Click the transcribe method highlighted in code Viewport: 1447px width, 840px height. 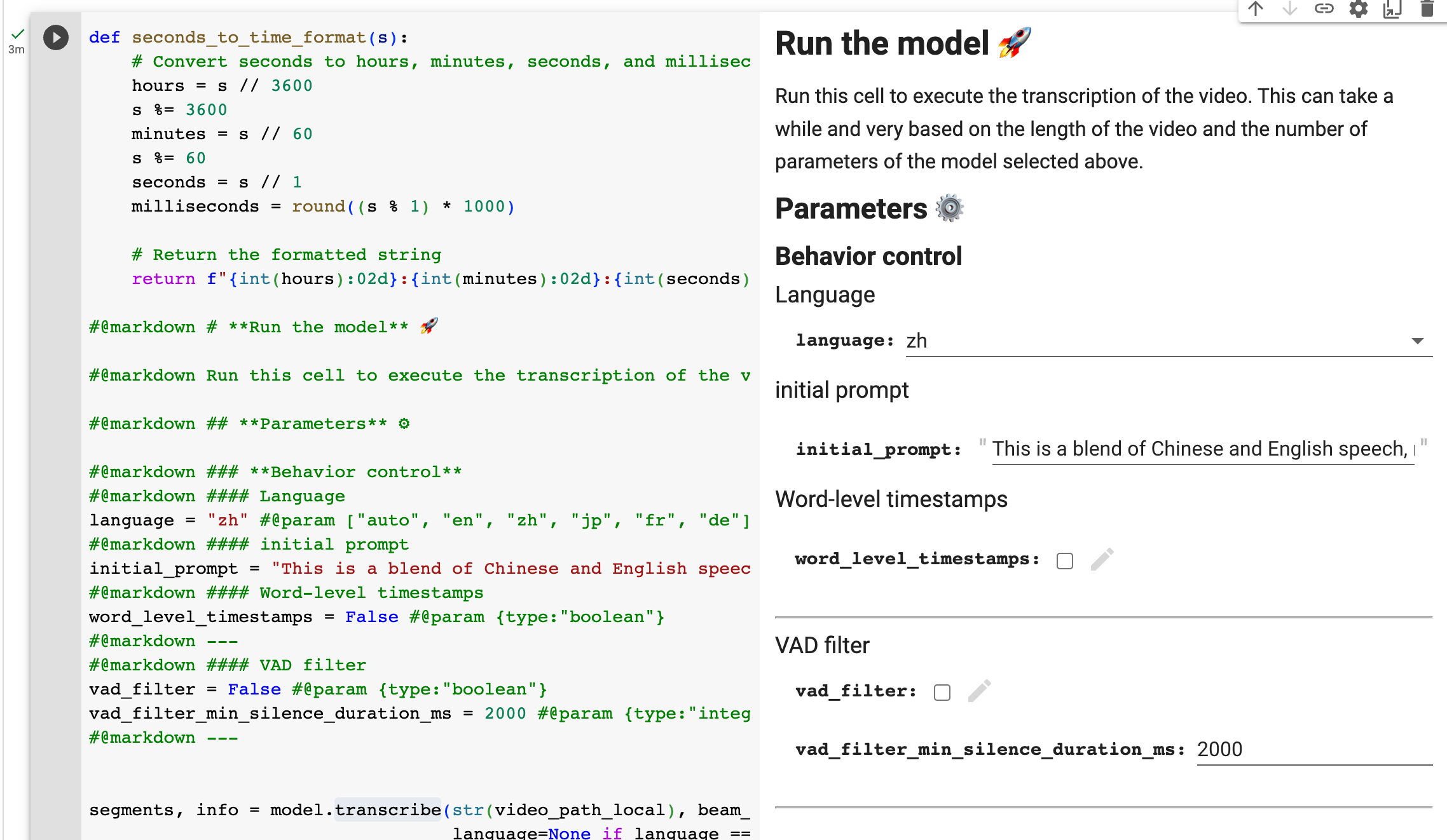(388, 810)
